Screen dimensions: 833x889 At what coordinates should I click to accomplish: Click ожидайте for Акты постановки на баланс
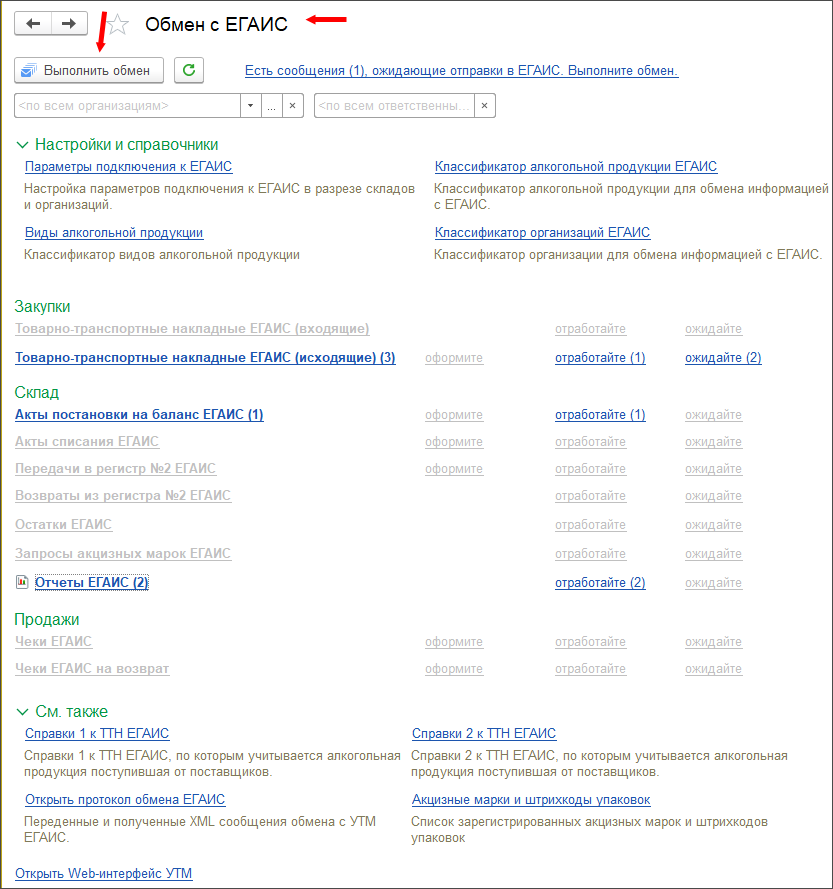[713, 414]
